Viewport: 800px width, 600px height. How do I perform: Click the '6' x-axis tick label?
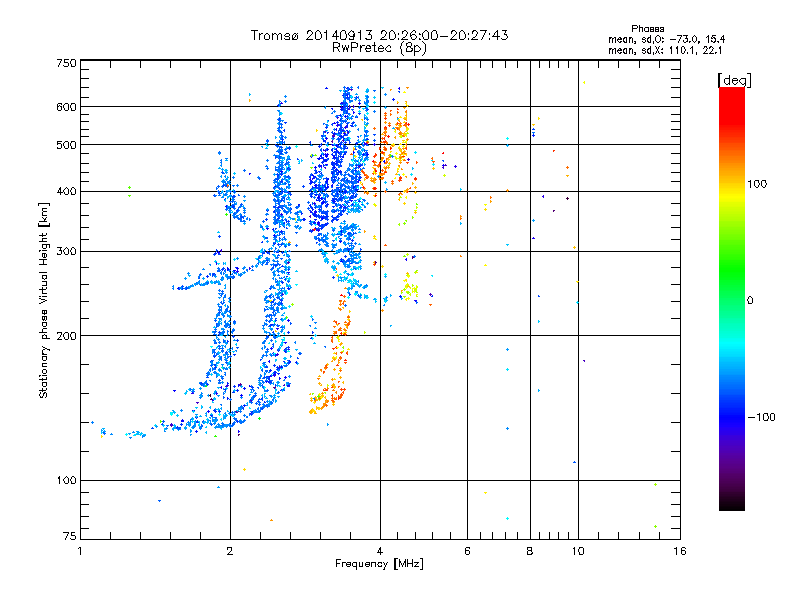point(467,551)
